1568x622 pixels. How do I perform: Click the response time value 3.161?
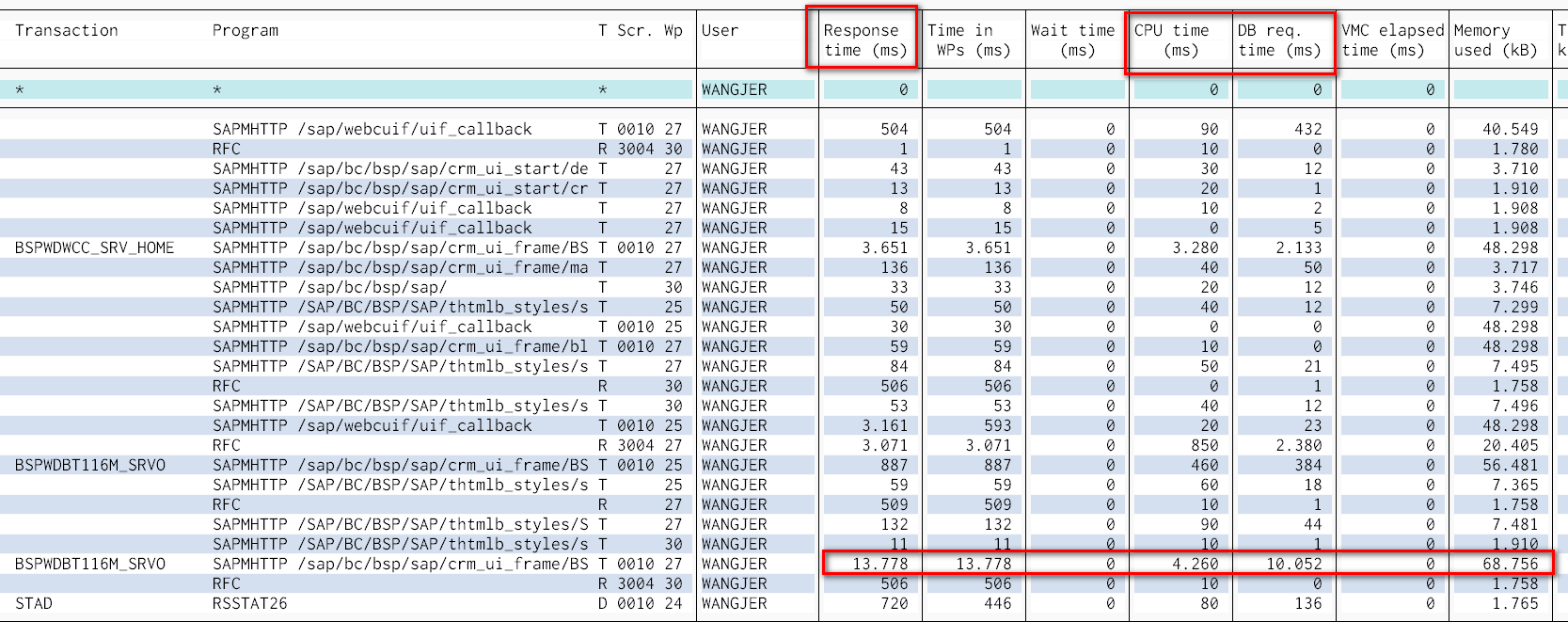coord(885,425)
